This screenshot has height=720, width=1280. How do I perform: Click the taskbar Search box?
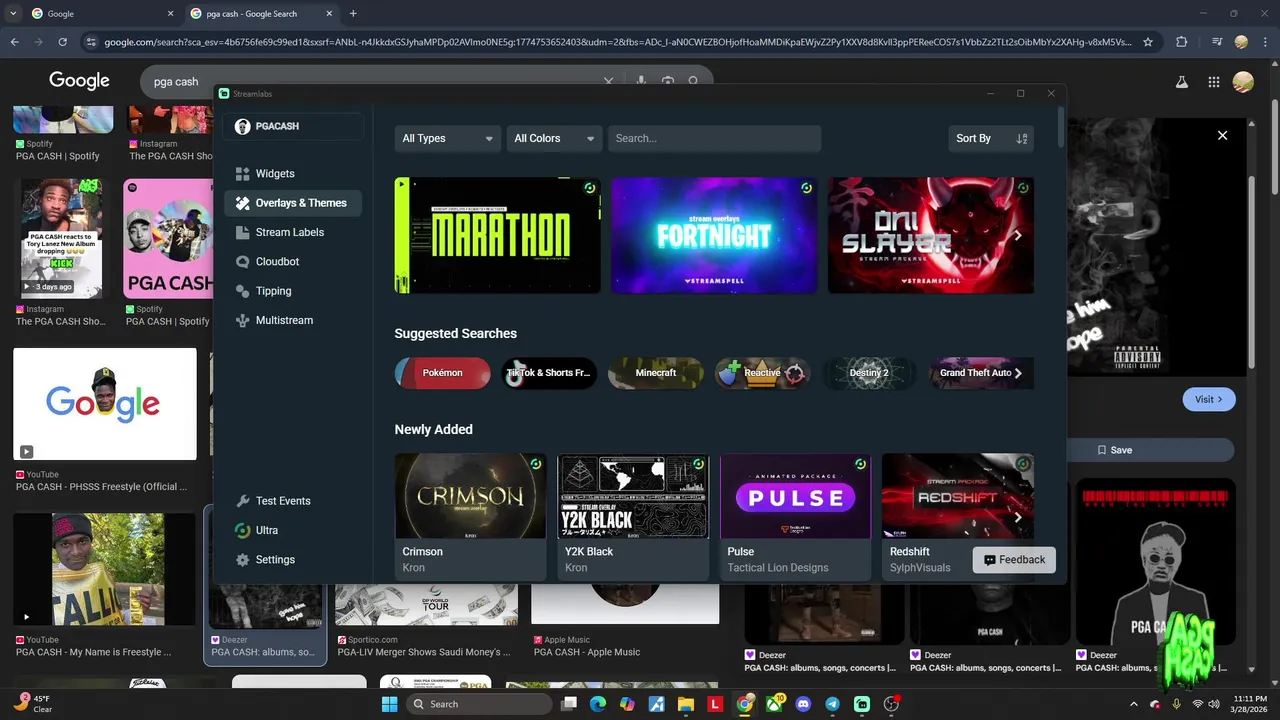[x=479, y=704]
